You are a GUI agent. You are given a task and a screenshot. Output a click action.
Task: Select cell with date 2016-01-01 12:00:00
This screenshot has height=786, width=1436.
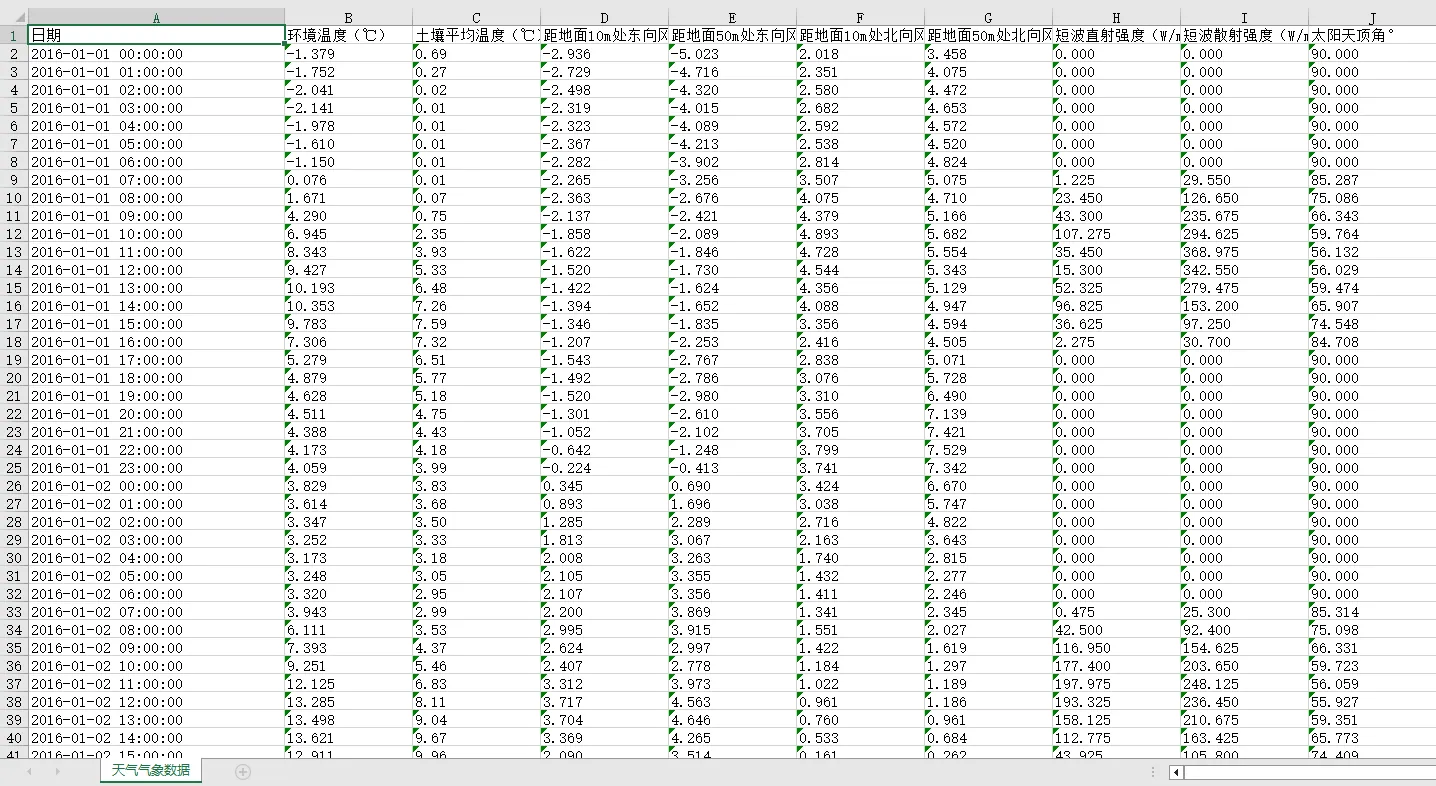click(x=156, y=270)
